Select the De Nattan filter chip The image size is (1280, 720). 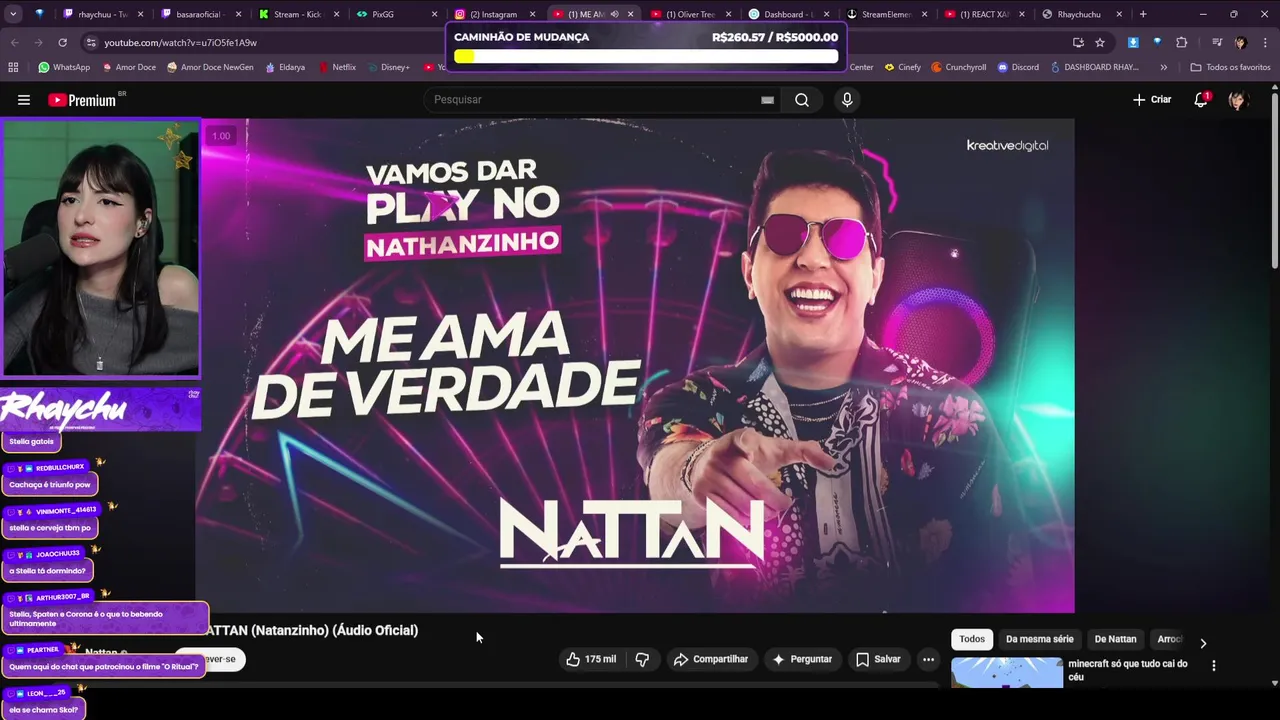(x=1115, y=639)
